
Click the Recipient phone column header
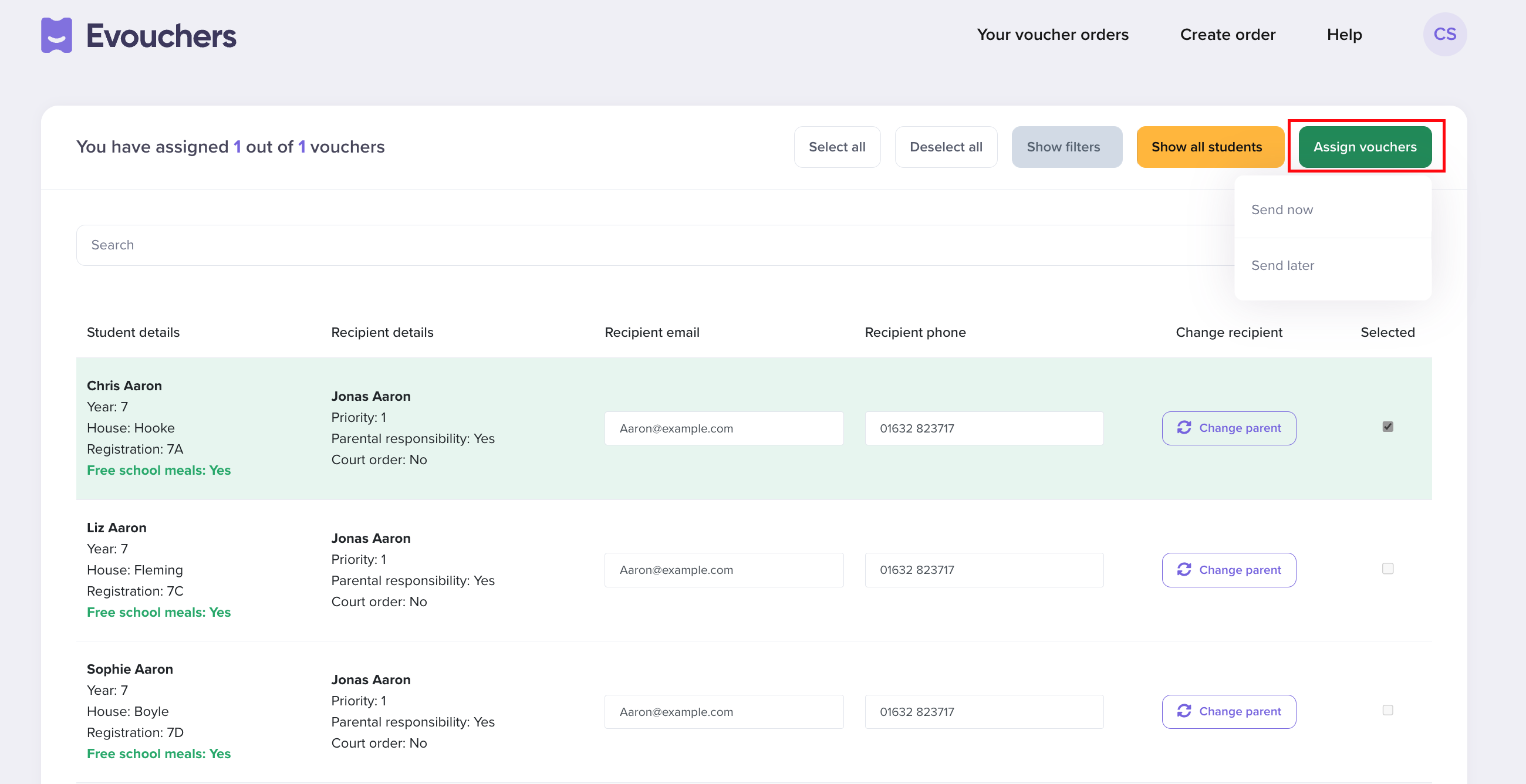tap(914, 332)
